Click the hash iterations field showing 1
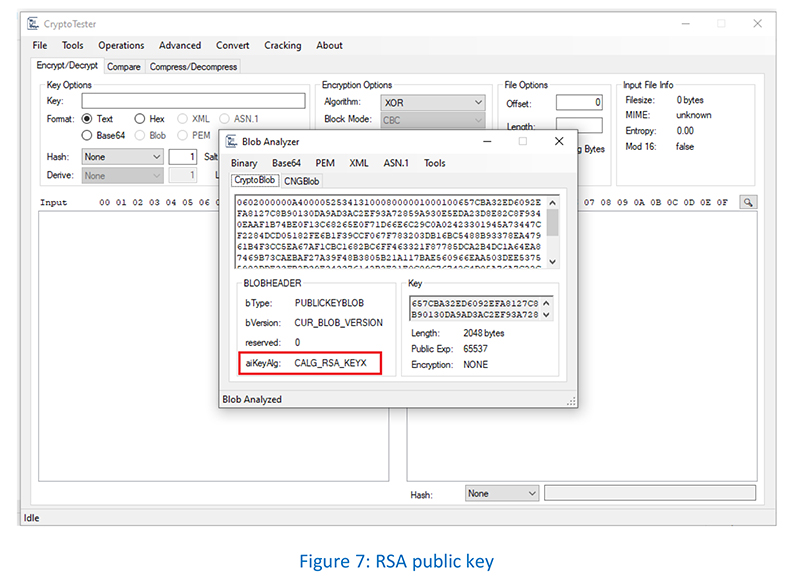 pyautogui.click(x=183, y=157)
